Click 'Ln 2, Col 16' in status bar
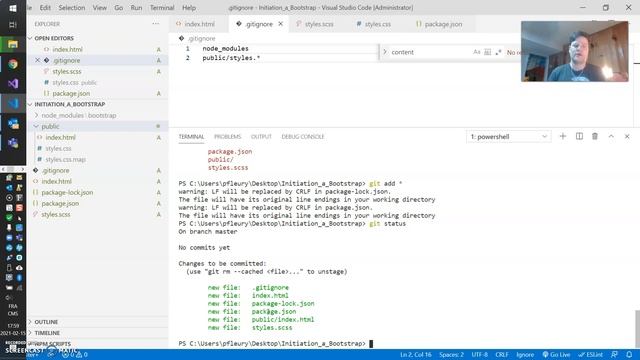The height and width of the screenshot is (360, 640). (416, 355)
